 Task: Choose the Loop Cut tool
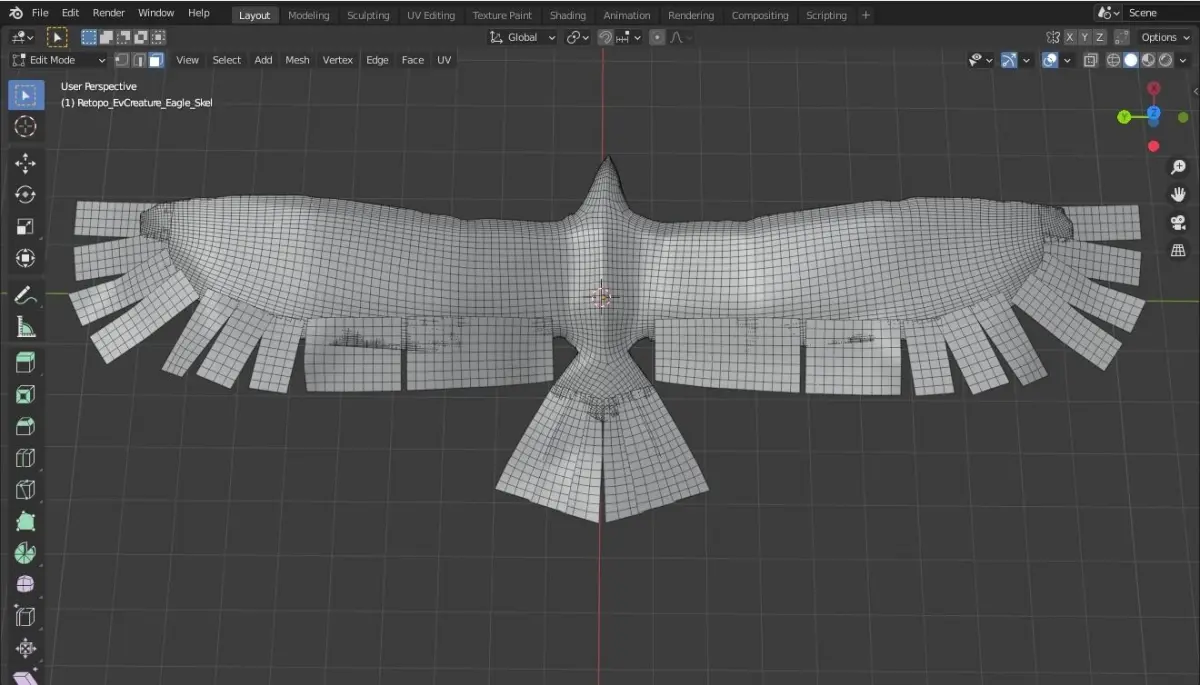pyautogui.click(x=26, y=458)
